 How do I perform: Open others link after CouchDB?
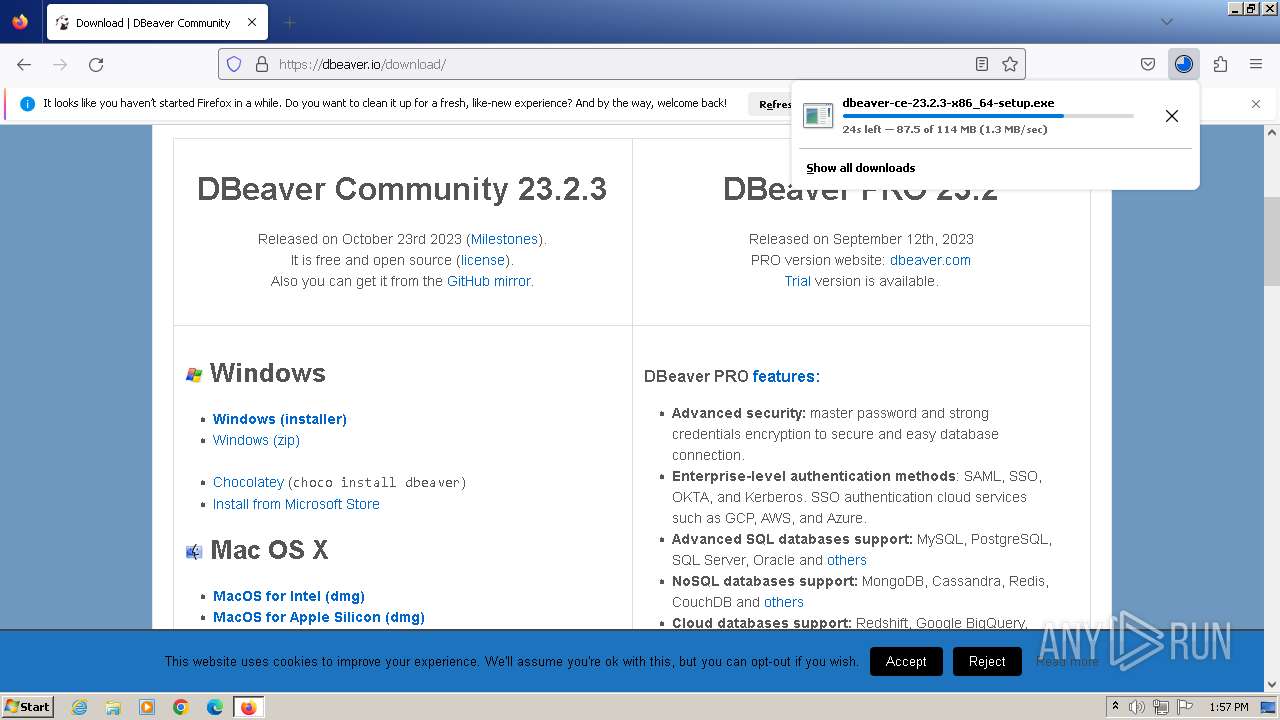(784, 602)
